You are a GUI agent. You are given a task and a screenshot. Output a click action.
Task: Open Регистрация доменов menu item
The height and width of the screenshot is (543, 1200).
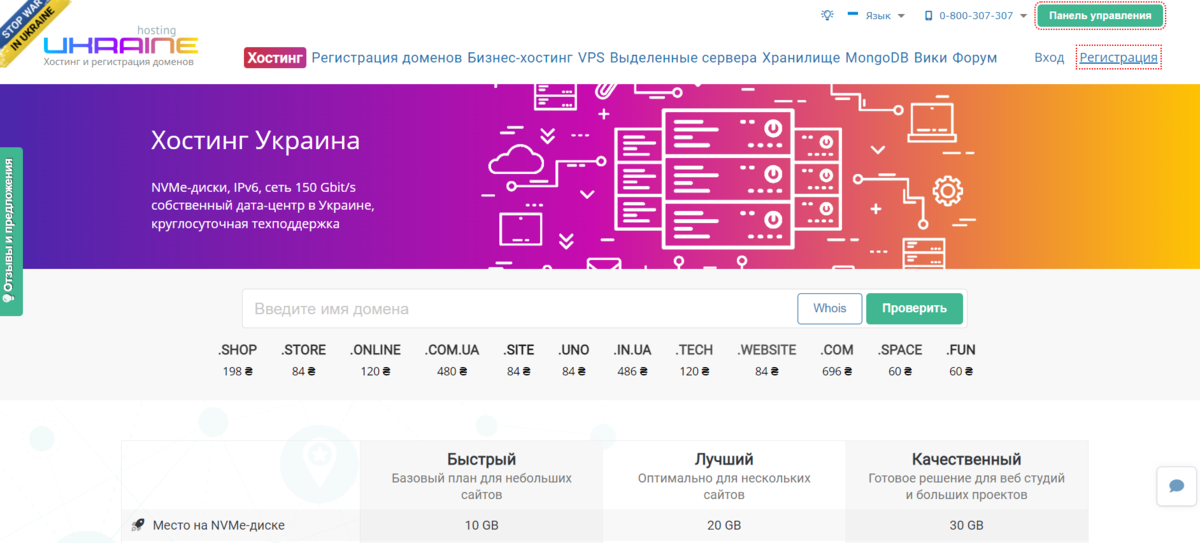pyautogui.click(x=387, y=57)
